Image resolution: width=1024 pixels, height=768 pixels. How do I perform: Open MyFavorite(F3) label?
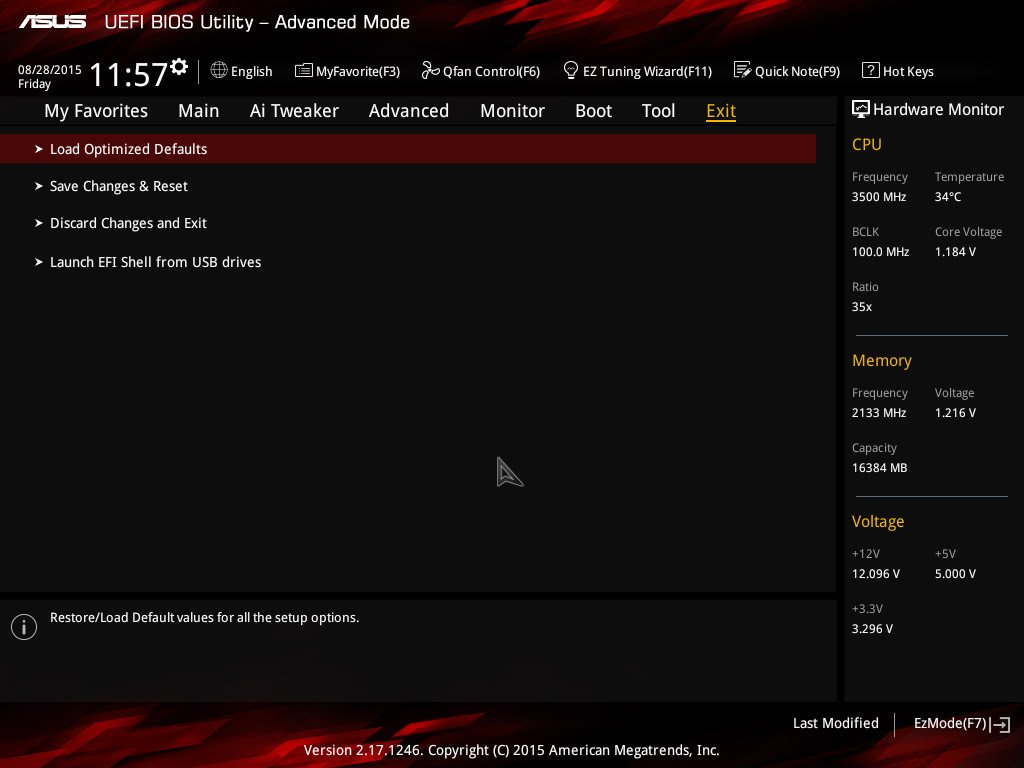point(358,71)
